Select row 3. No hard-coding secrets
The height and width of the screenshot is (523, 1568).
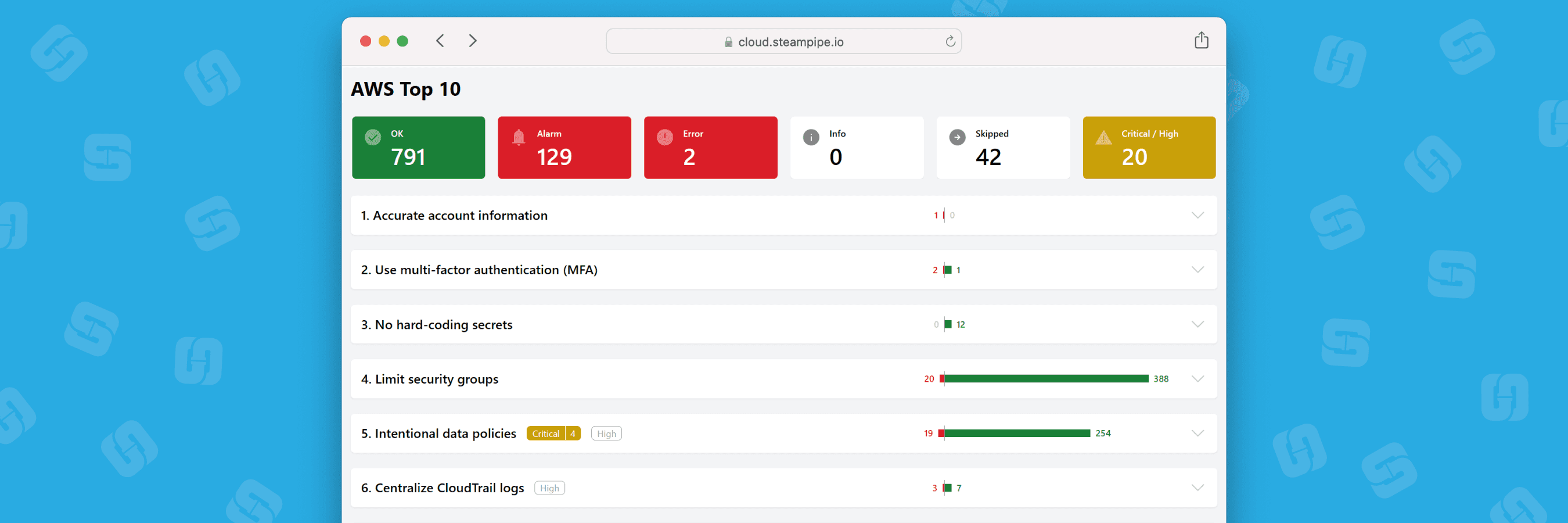[x=783, y=324]
